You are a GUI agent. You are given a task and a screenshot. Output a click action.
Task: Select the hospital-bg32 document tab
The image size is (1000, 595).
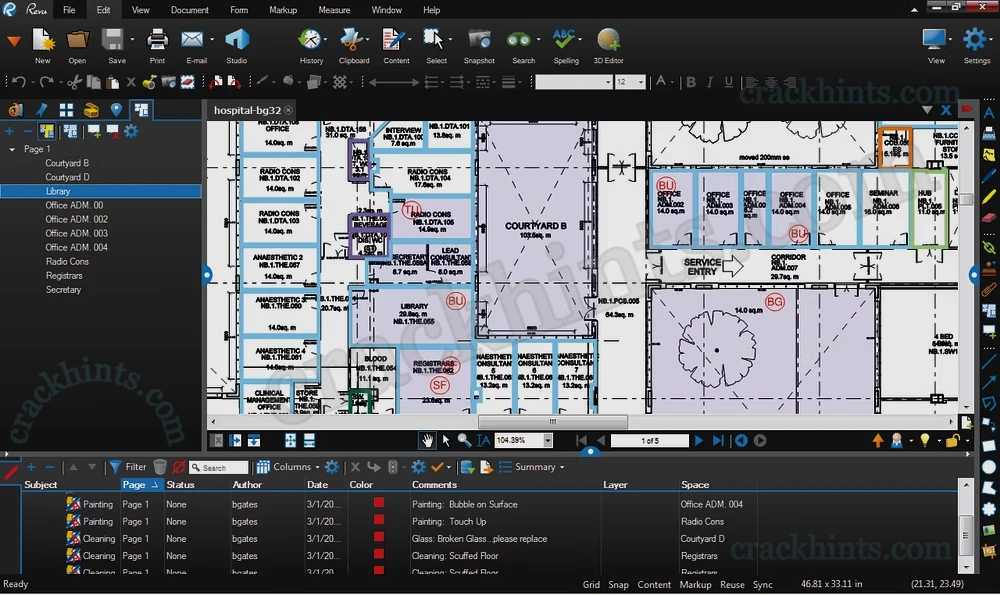(246, 110)
